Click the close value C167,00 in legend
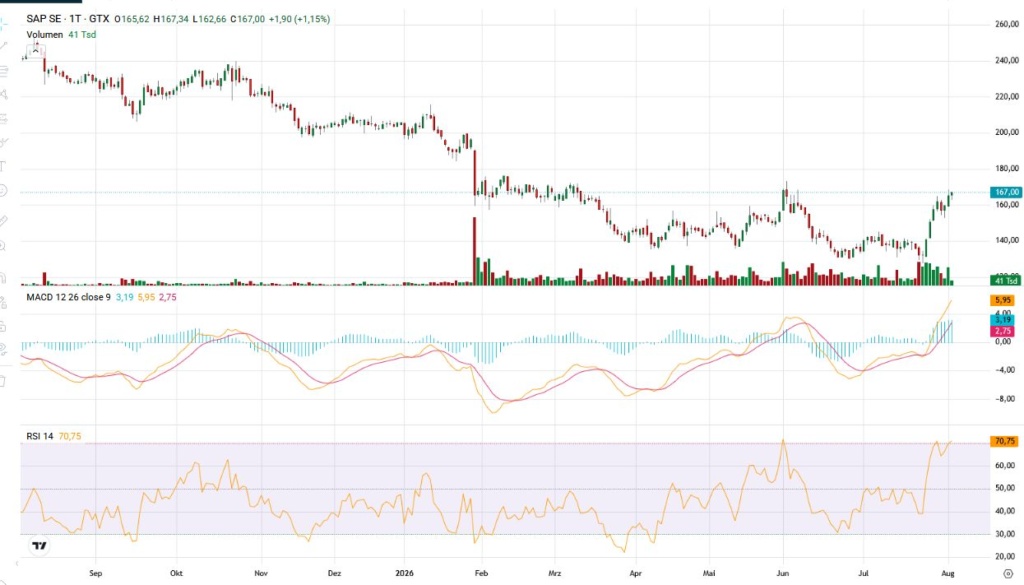This screenshot has width=1024, height=585. (x=248, y=19)
